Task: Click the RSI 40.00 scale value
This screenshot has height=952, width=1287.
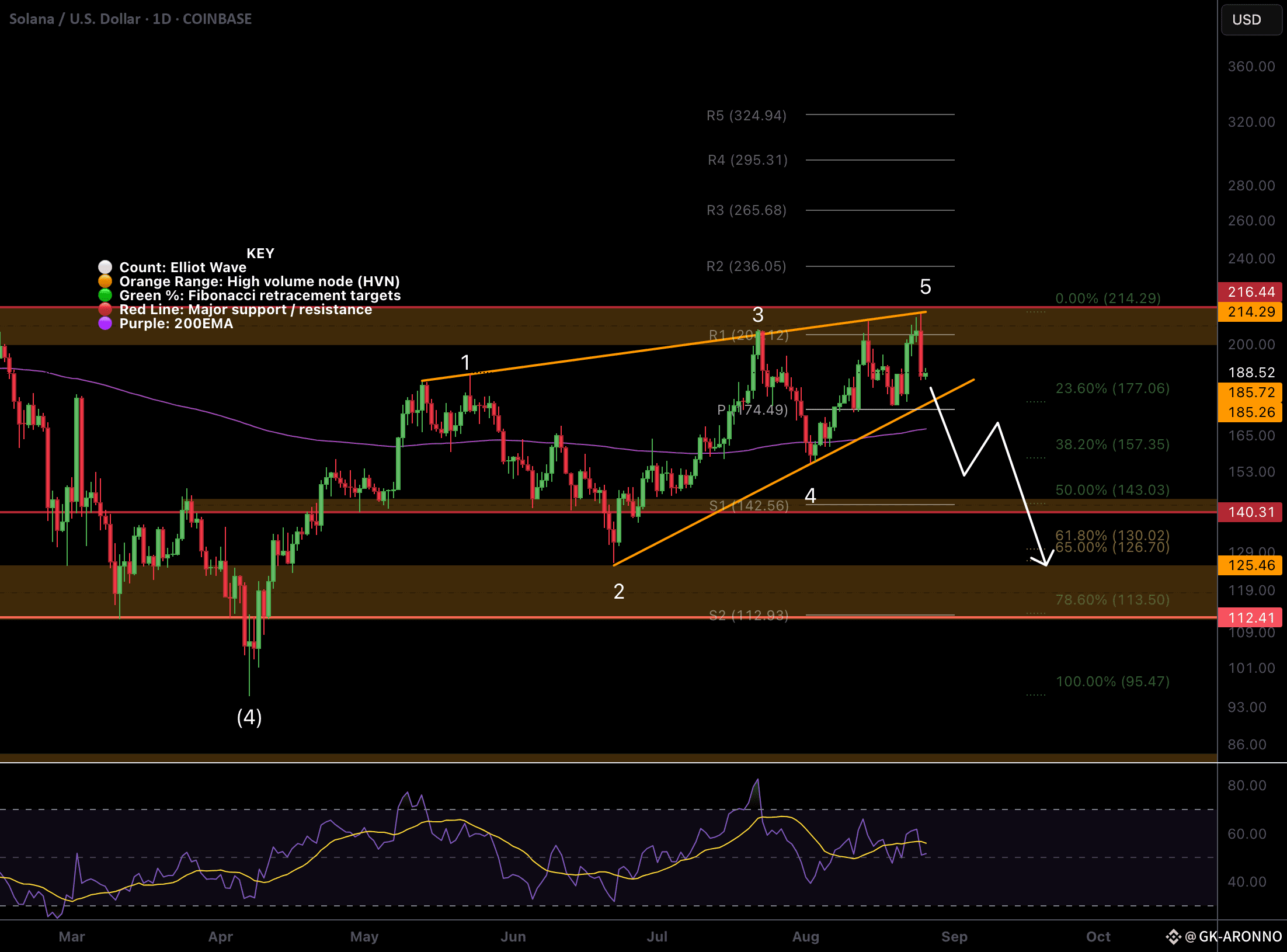Action: coord(1247,882)
